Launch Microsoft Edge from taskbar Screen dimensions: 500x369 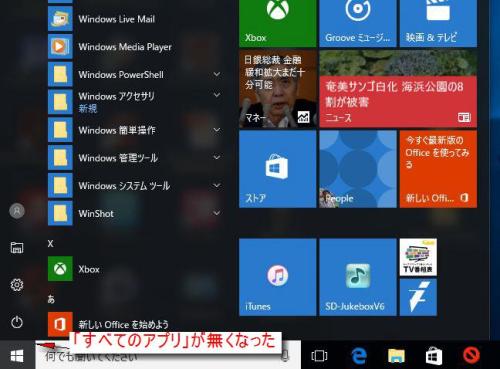(x=359, y=356)
